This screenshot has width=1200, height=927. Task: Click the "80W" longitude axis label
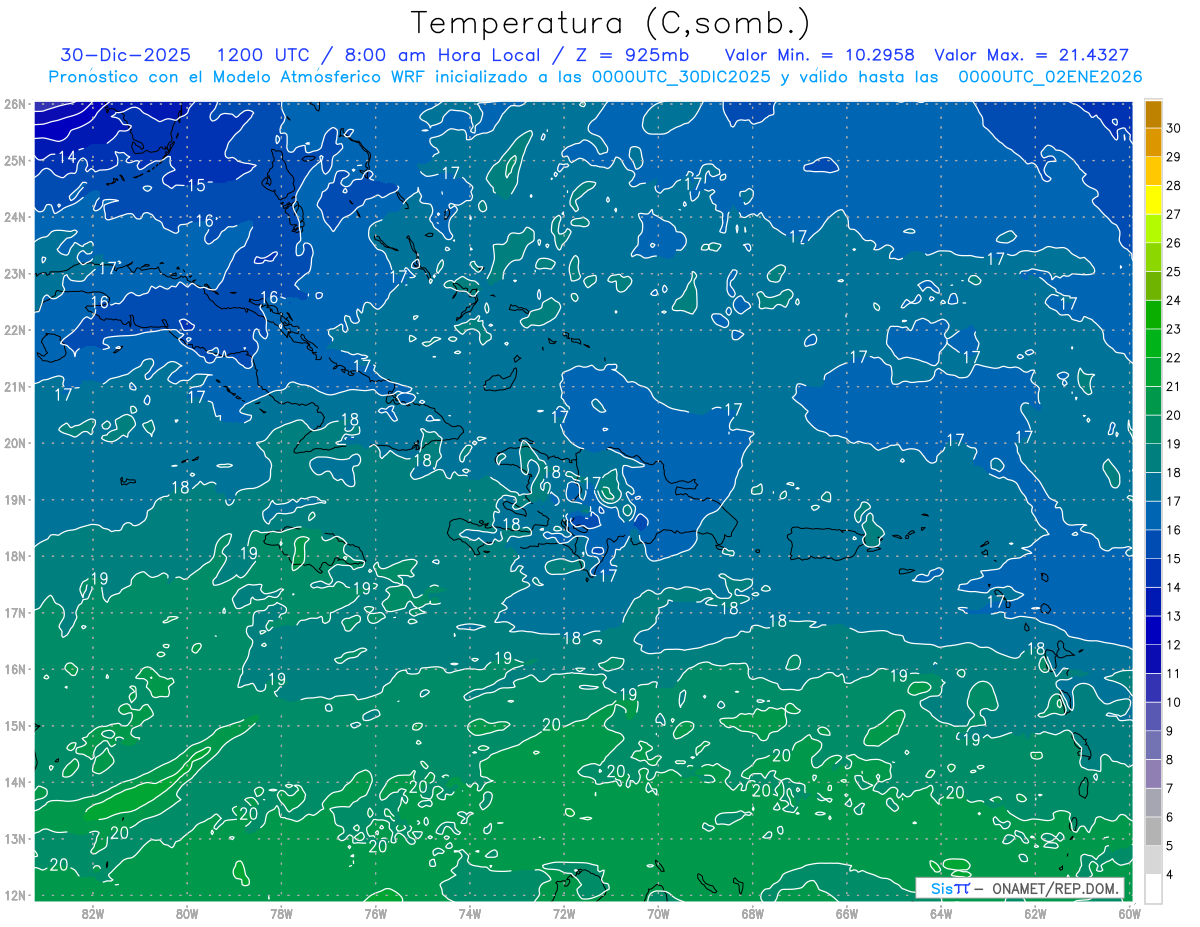pyautogui.click(x=187, y=913)
